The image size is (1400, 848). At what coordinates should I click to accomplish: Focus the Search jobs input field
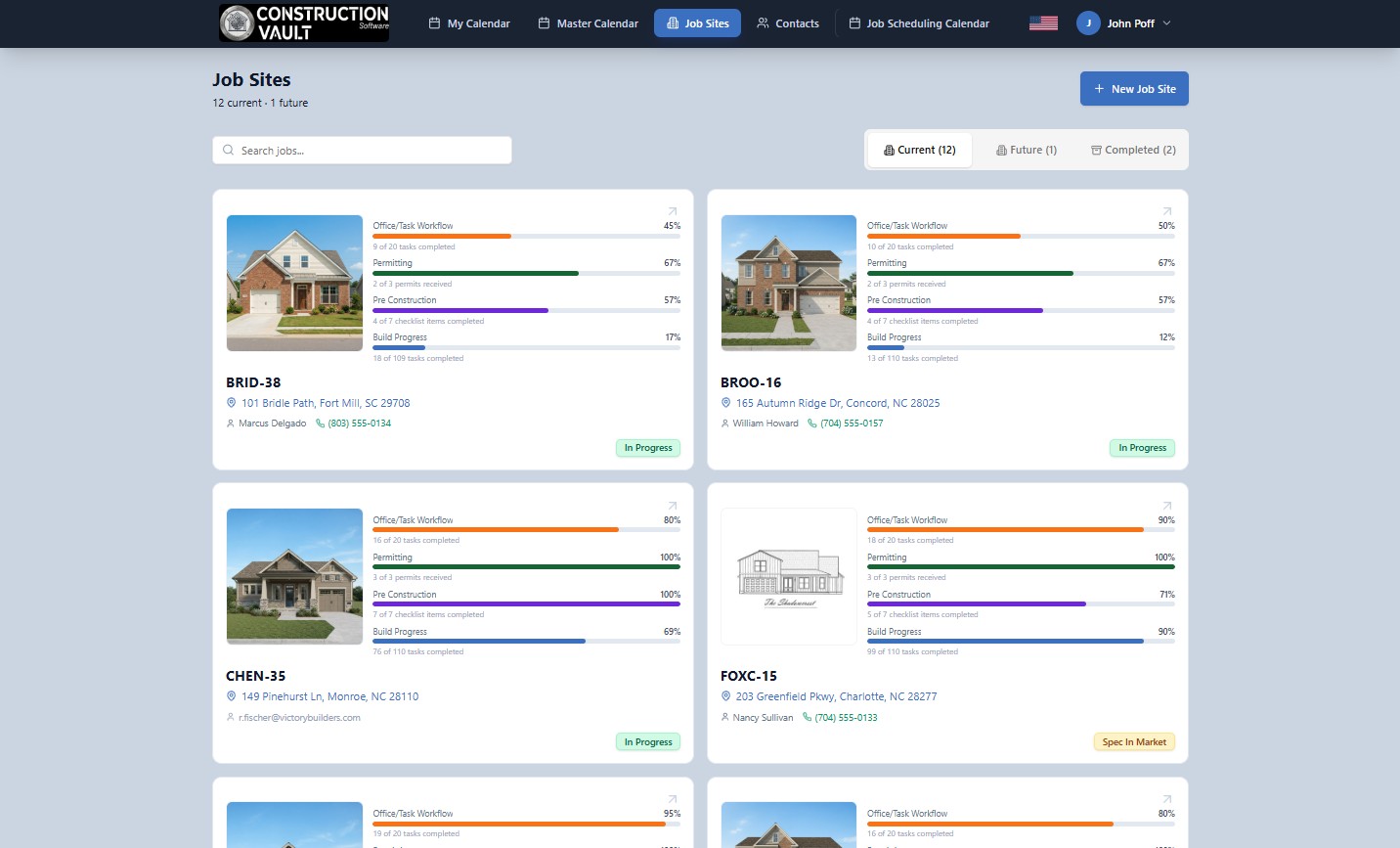coord(362,151)
